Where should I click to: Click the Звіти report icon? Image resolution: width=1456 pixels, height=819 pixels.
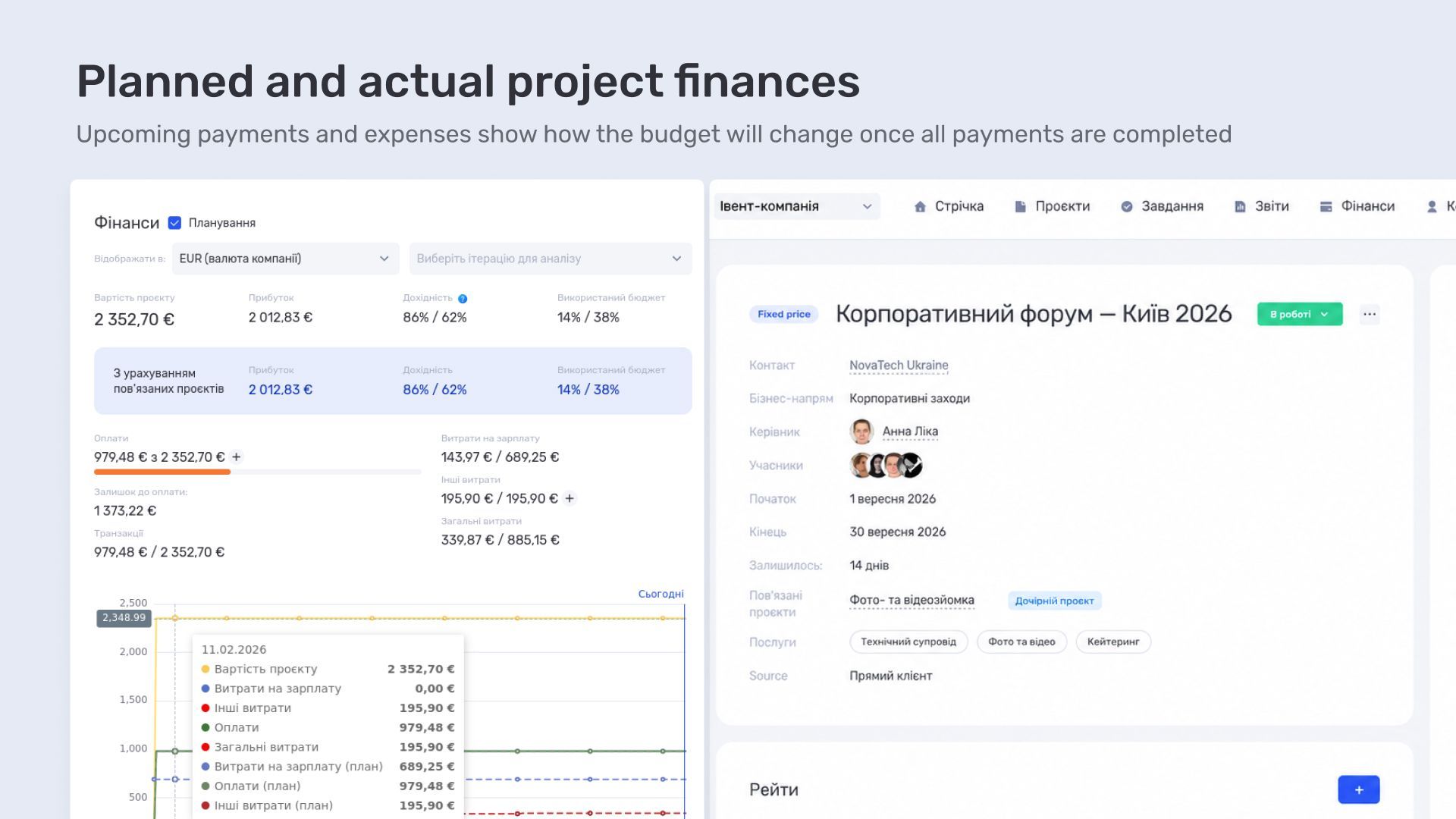pyautogui.click(x=1240, y=206)
